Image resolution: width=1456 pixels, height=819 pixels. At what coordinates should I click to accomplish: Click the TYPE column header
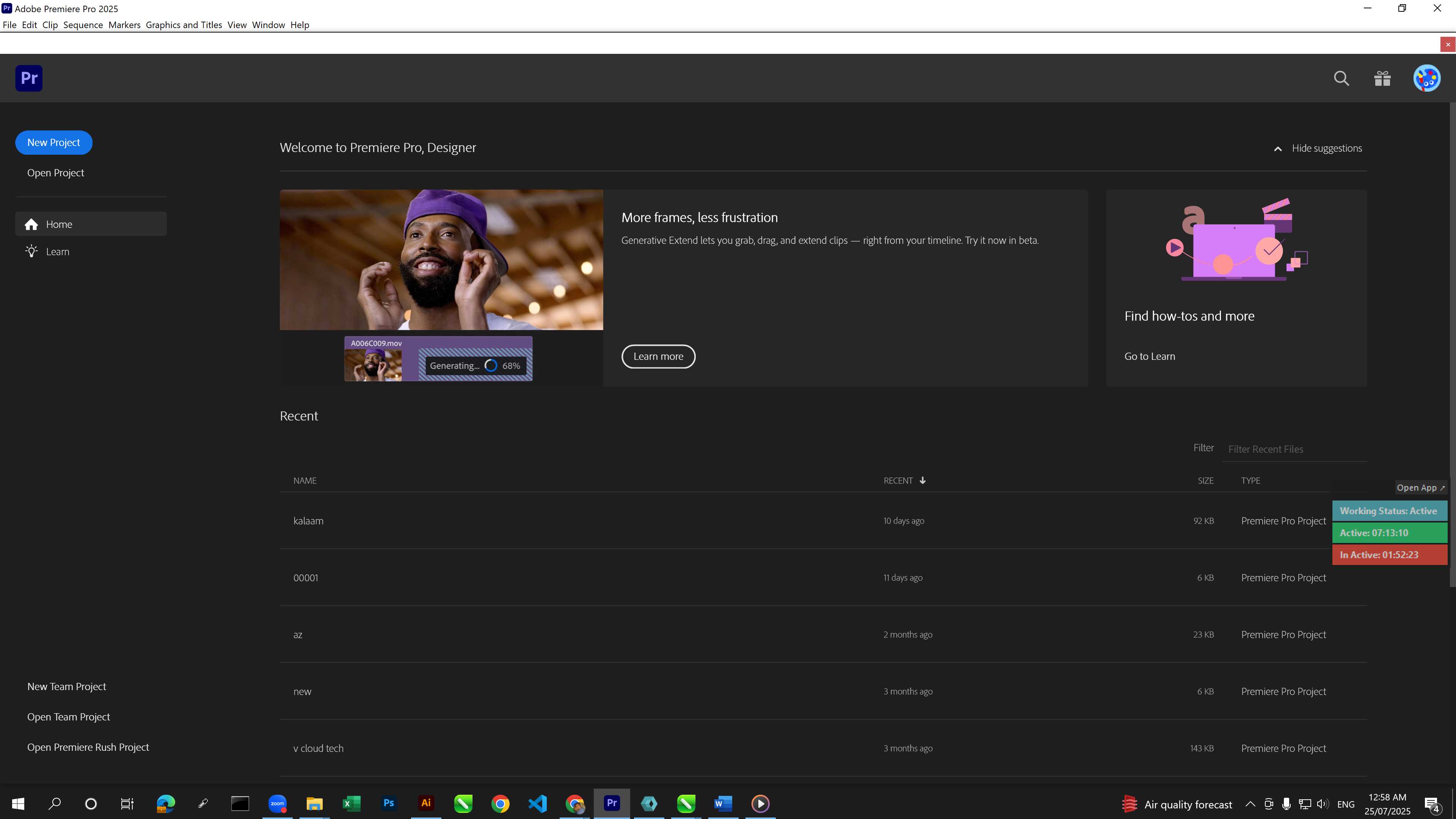(1250, 480)
